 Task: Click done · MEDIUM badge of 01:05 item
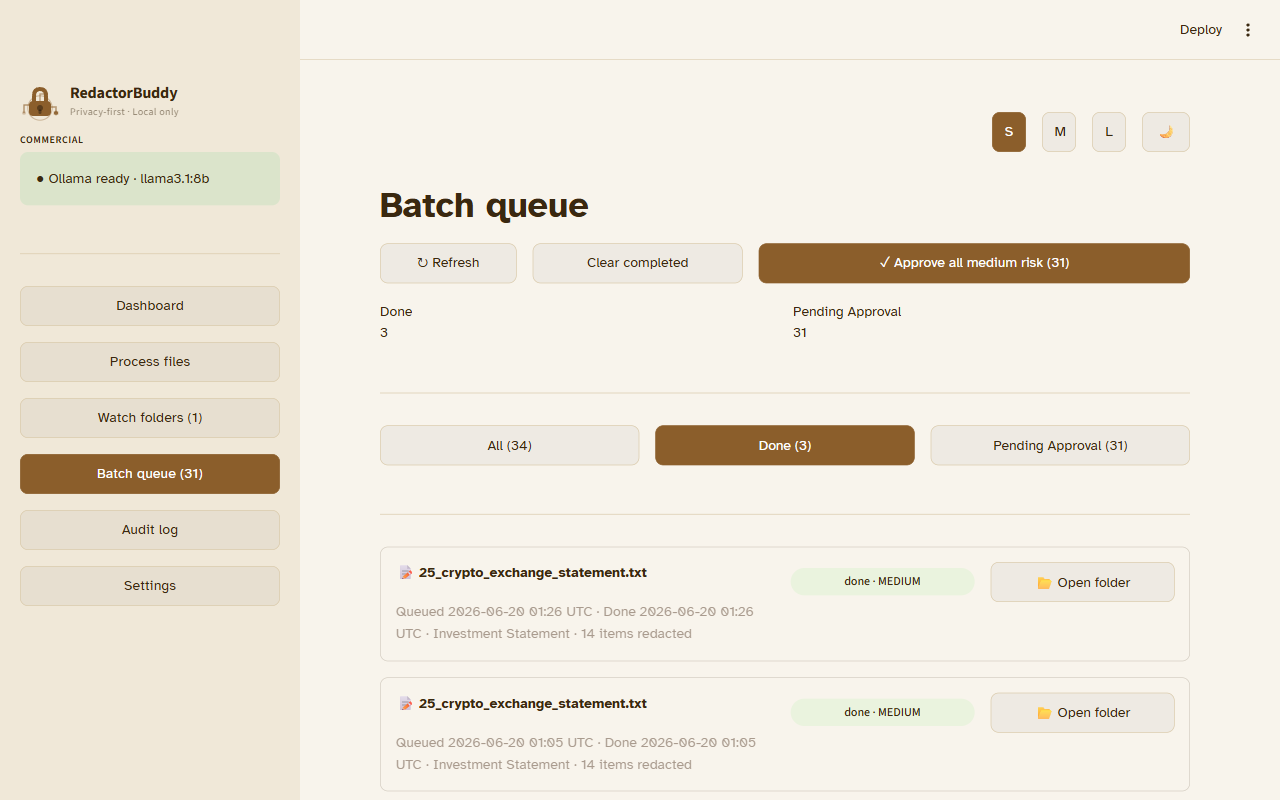(x=882, y=713)
